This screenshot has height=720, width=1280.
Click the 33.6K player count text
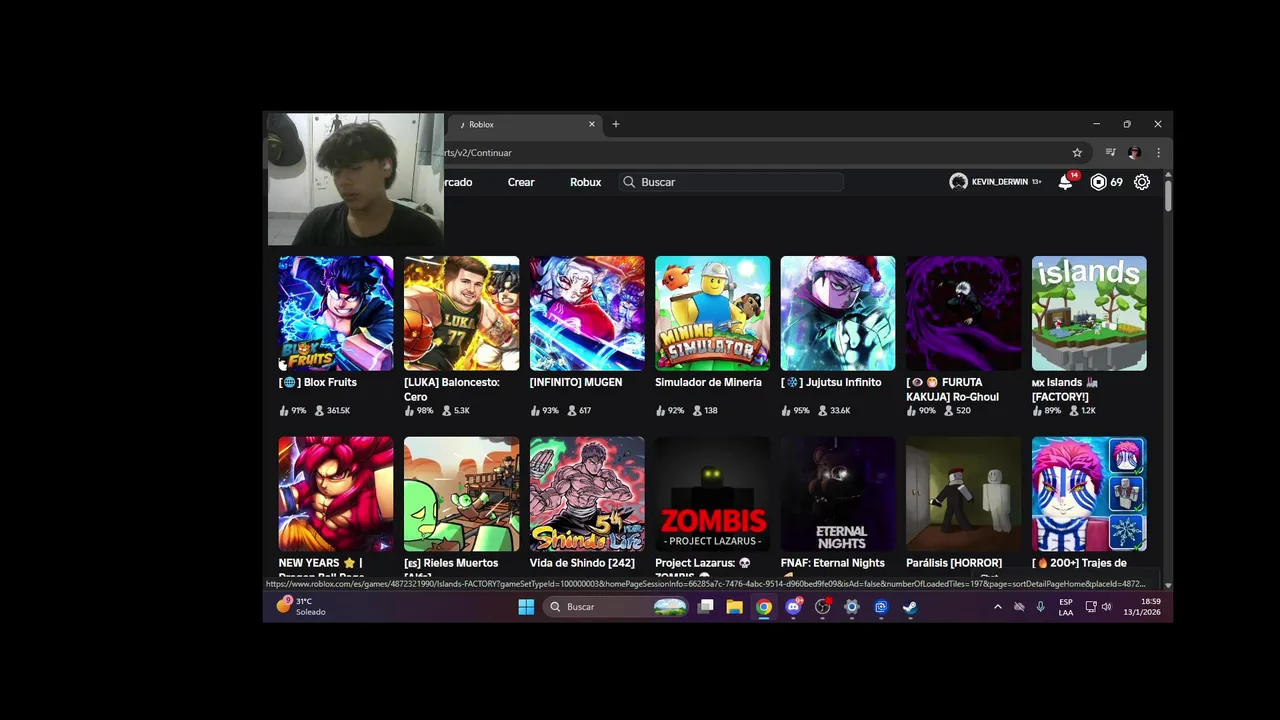click(840, 411)
